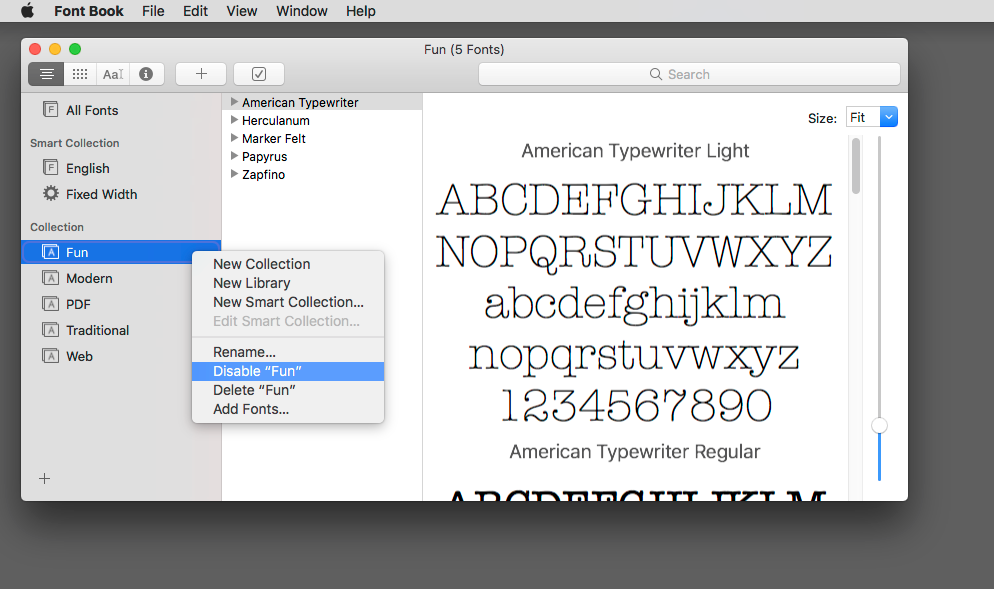
Task: Expand Marker Felt font family
Action: click(234, 138)
